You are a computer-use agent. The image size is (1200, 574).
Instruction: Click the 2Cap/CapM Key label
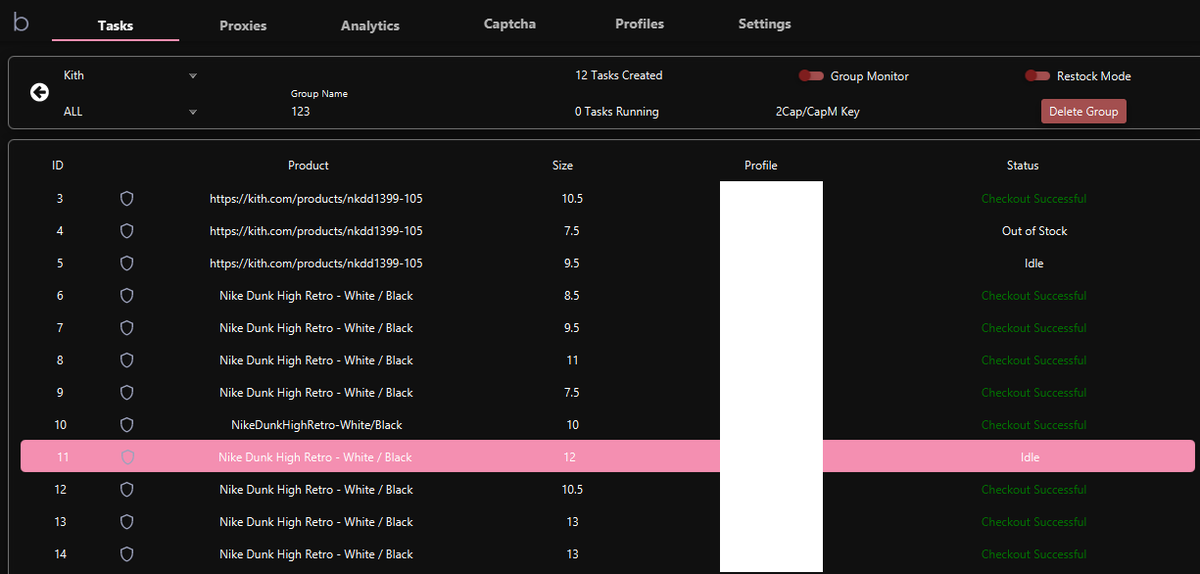[818, 112]
